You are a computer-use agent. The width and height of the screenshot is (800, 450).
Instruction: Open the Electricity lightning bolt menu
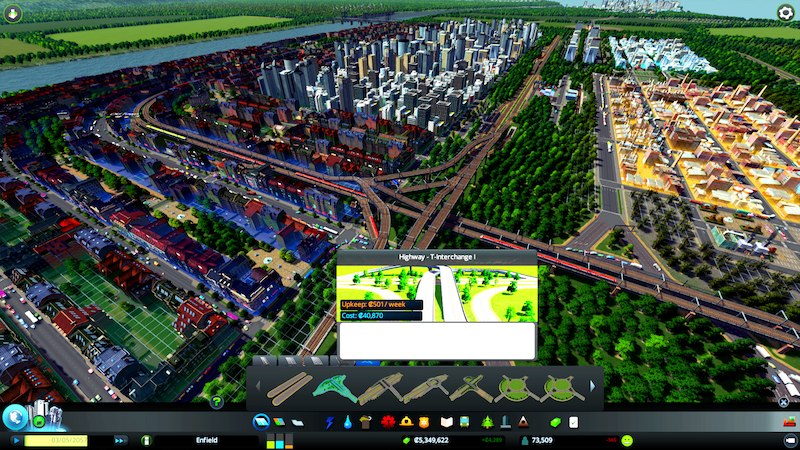pyautogui.click(x=330, y=422)
